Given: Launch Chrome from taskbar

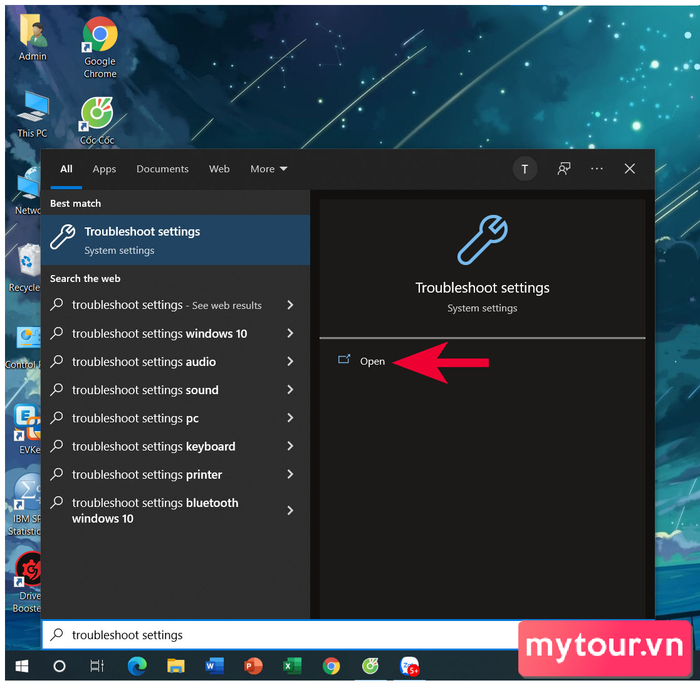Looking at the screenshot, I should [331, 666].
